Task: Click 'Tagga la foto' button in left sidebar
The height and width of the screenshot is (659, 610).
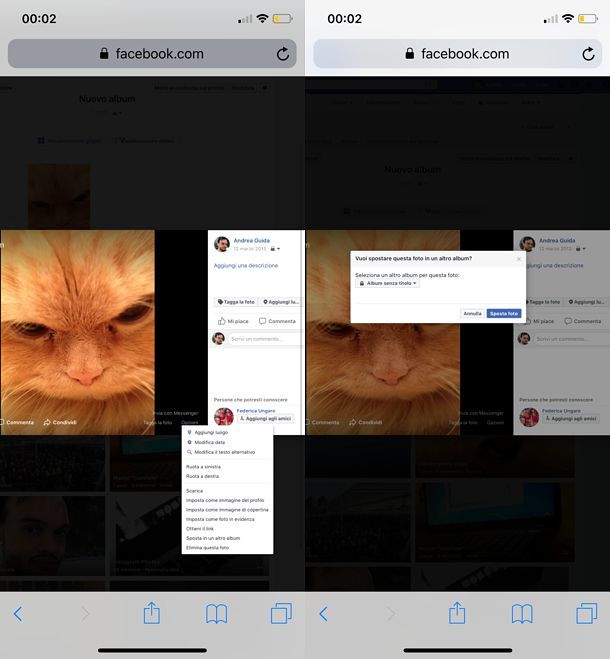Action: (x=236, y=302)
